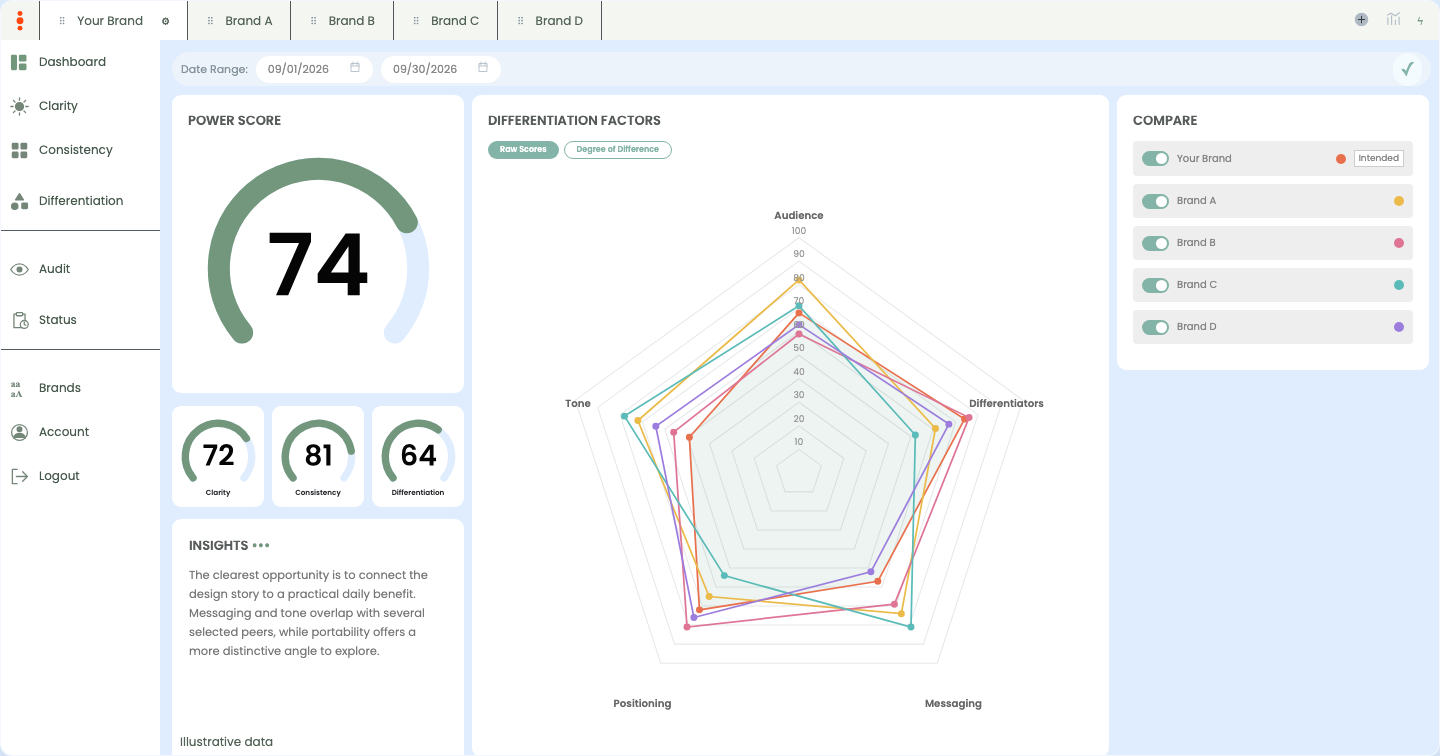Viewport: 1440px width, 756px height.
Task: Click the Status clipboard icon
Action: pyautogui.click(x=19, y=320)
